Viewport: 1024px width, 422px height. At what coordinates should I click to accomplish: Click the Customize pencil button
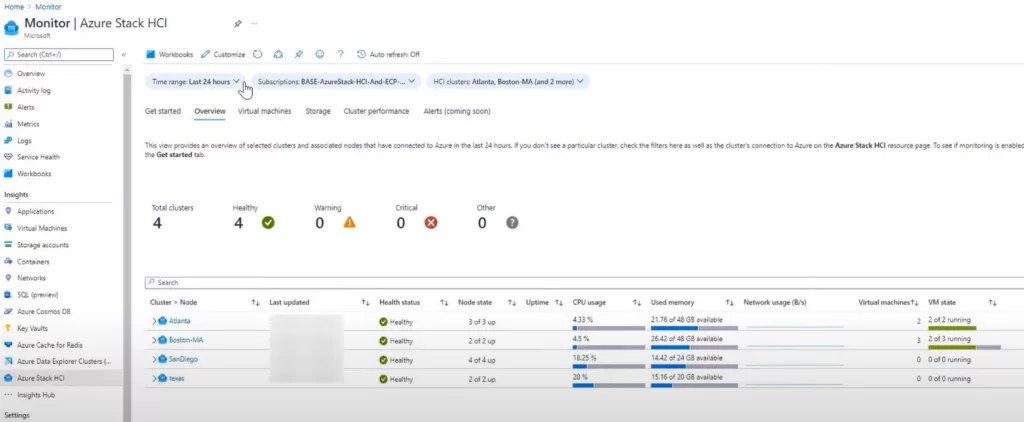click(x=223, y=54)
